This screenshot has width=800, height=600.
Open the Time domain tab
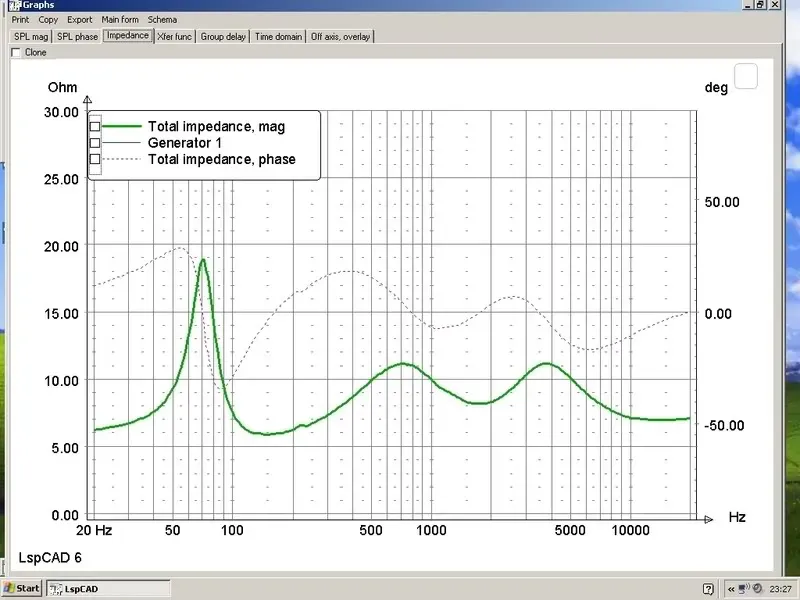278,37
